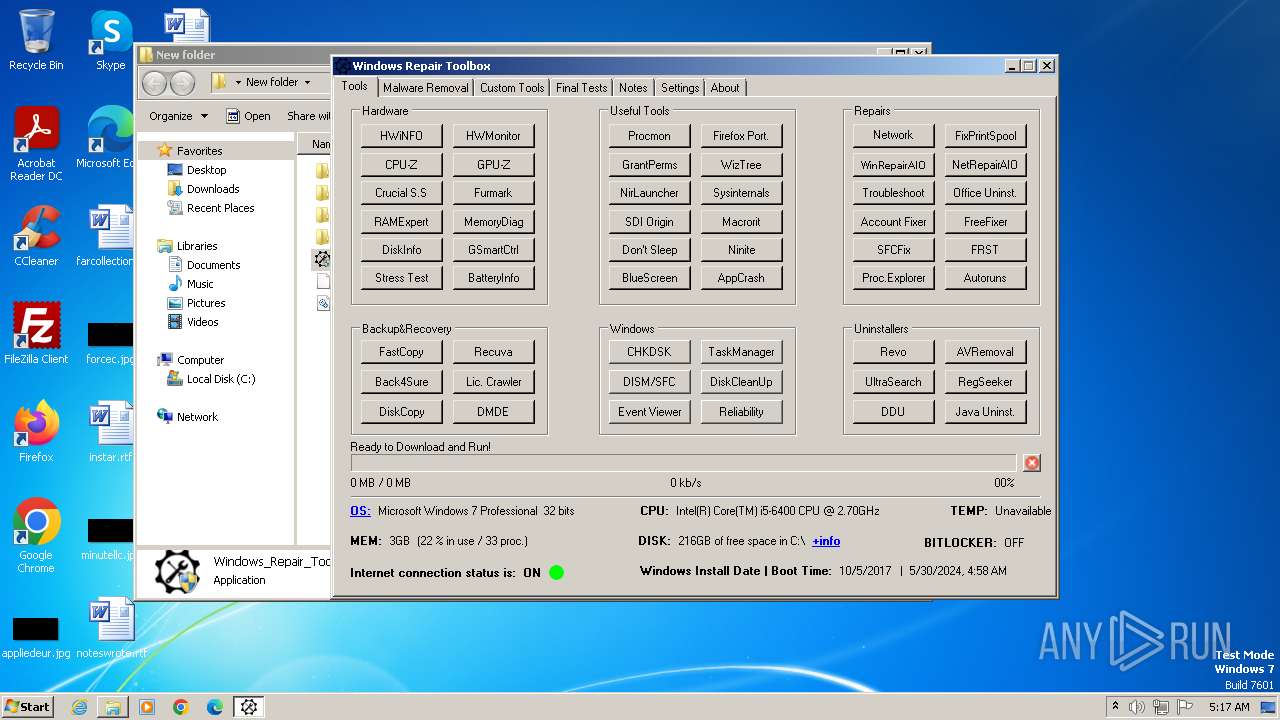Click Java Uninst. button
The width and height of the screenshot is (1280, 720).
click(985, 412)
